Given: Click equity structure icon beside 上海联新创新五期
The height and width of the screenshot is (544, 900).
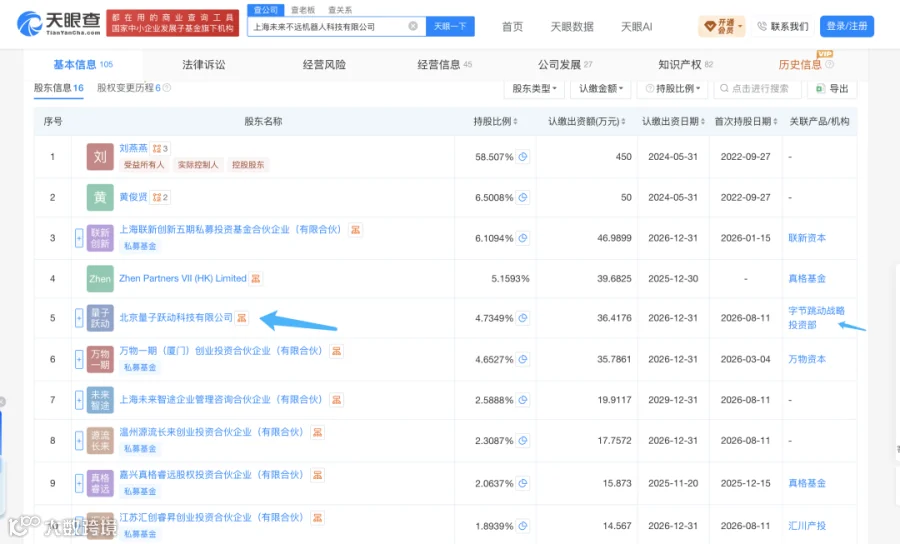Looking at the screenshot, I should coord(356,230).
